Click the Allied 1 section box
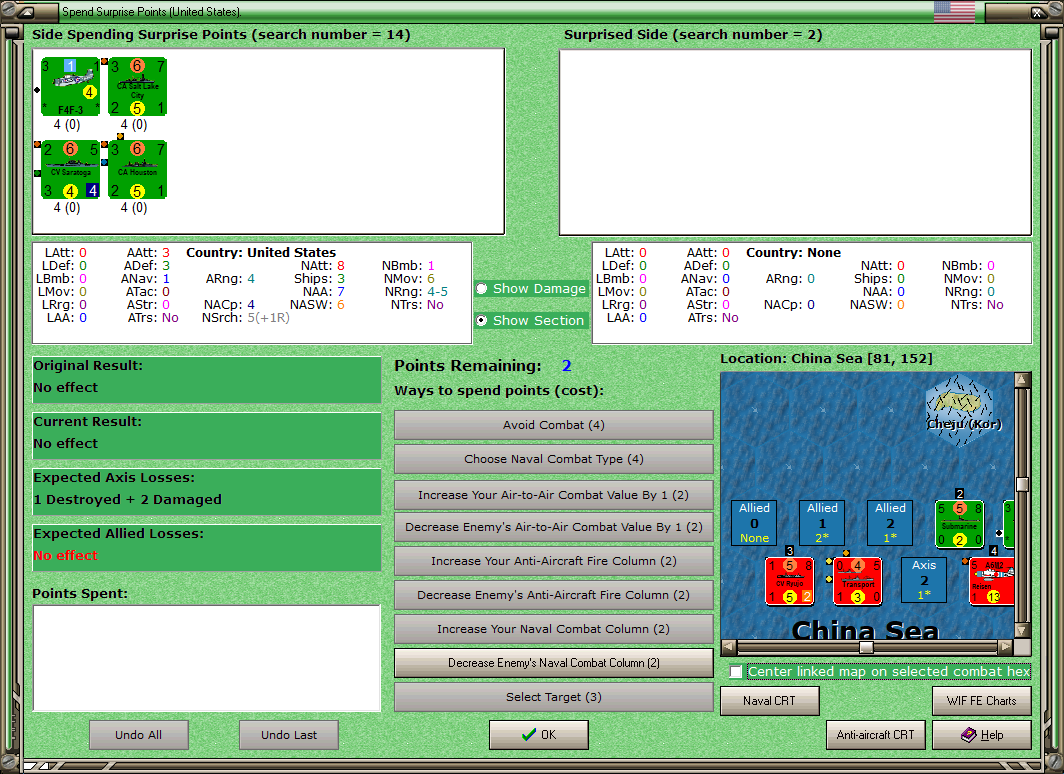1064x774 pixels. point(822,523)
